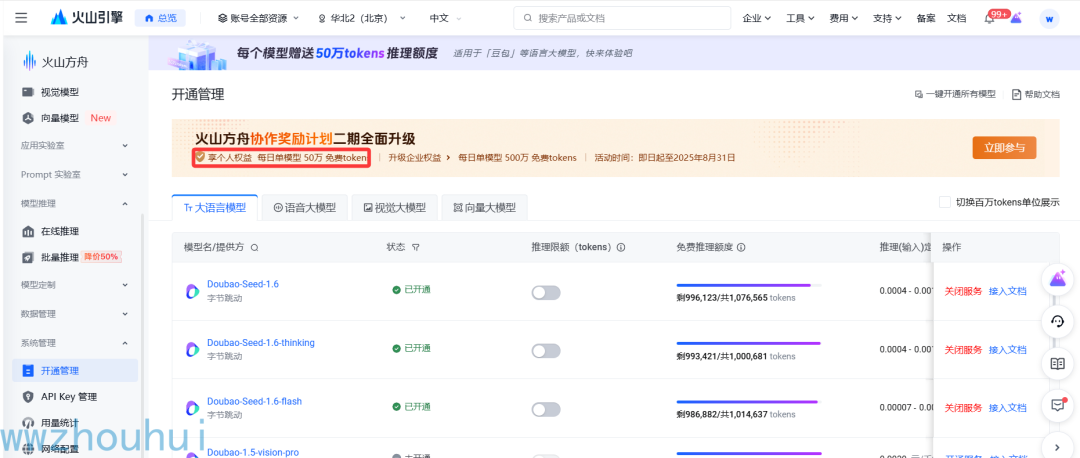Image resolution: width=1080 pixels, height=458 pixels.
Task: Open the 工具 top menu
Action: (800, 18)
